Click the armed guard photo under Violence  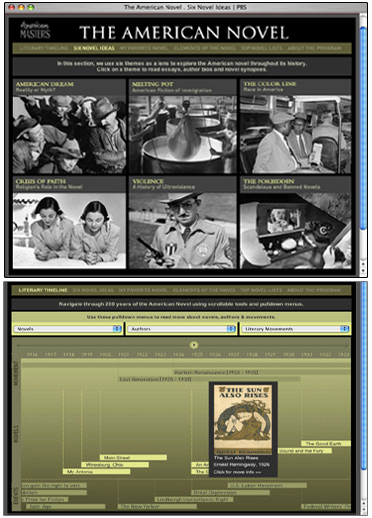183,231
